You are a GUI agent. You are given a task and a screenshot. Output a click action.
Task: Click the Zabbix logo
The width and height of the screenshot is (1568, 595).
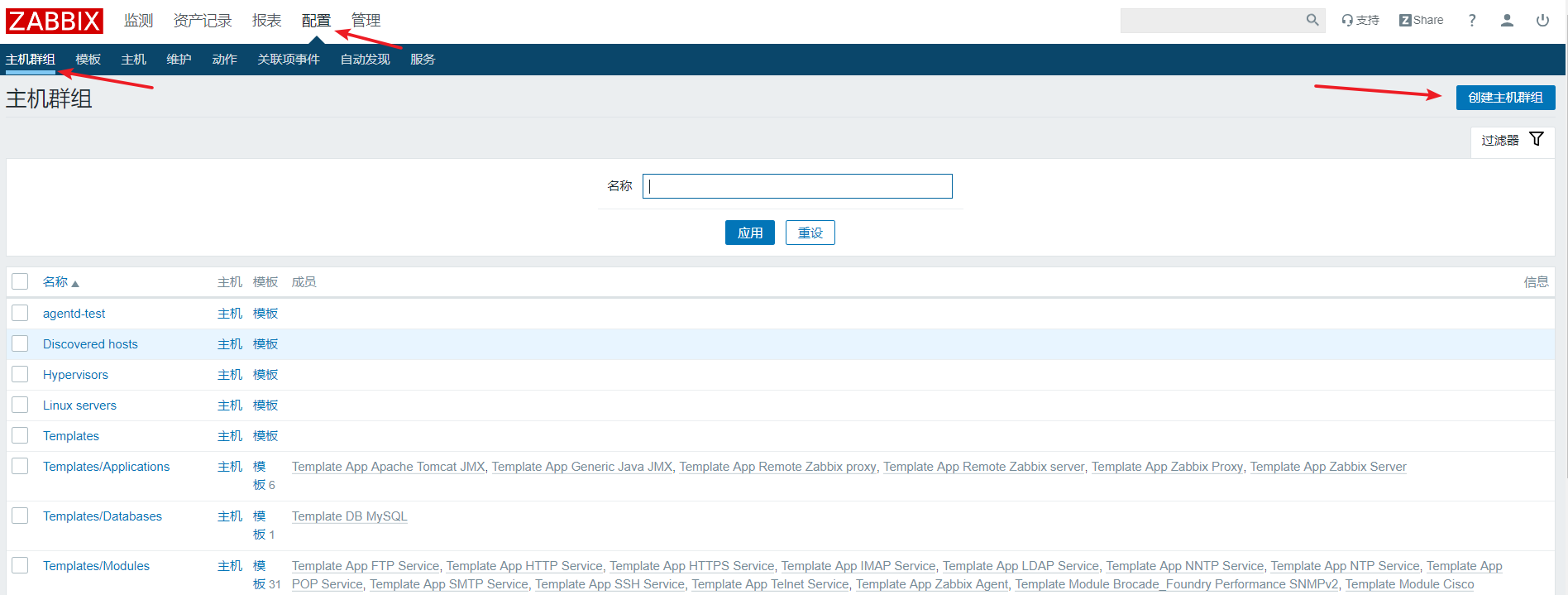pos(55,21)
